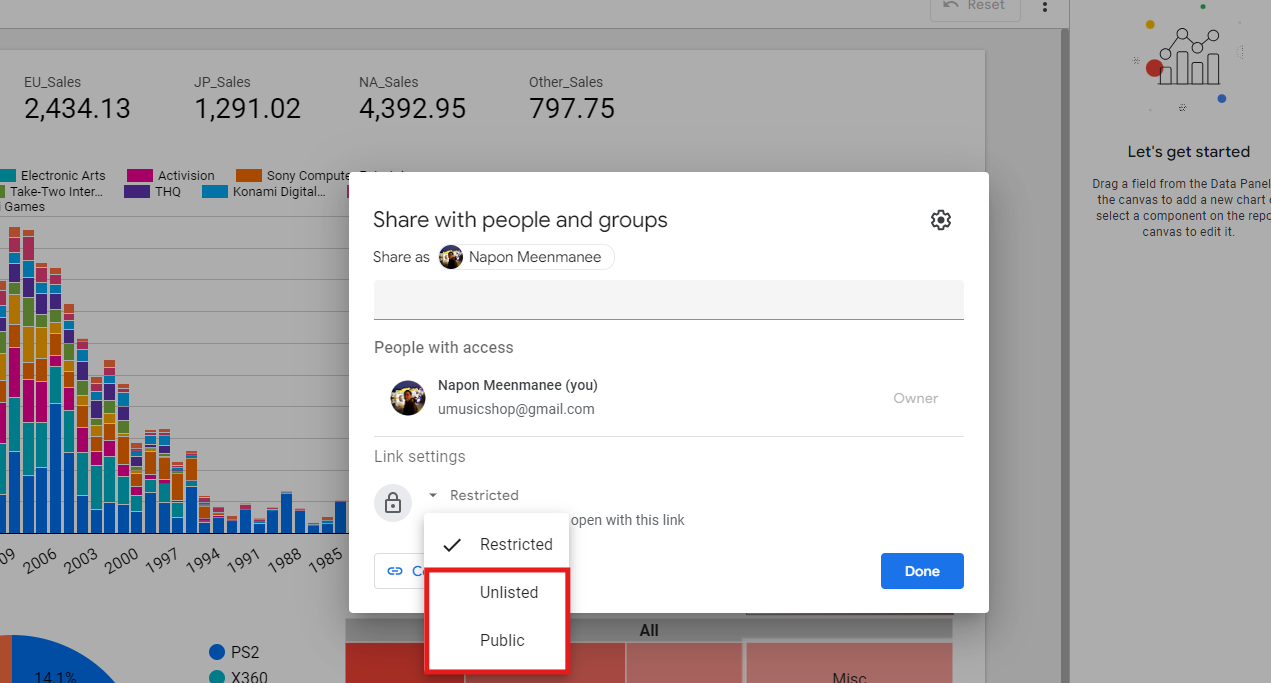Click the Reset undo arrow icon
This screenshot has width=1271, height=683.
click(x=951, y=6)
